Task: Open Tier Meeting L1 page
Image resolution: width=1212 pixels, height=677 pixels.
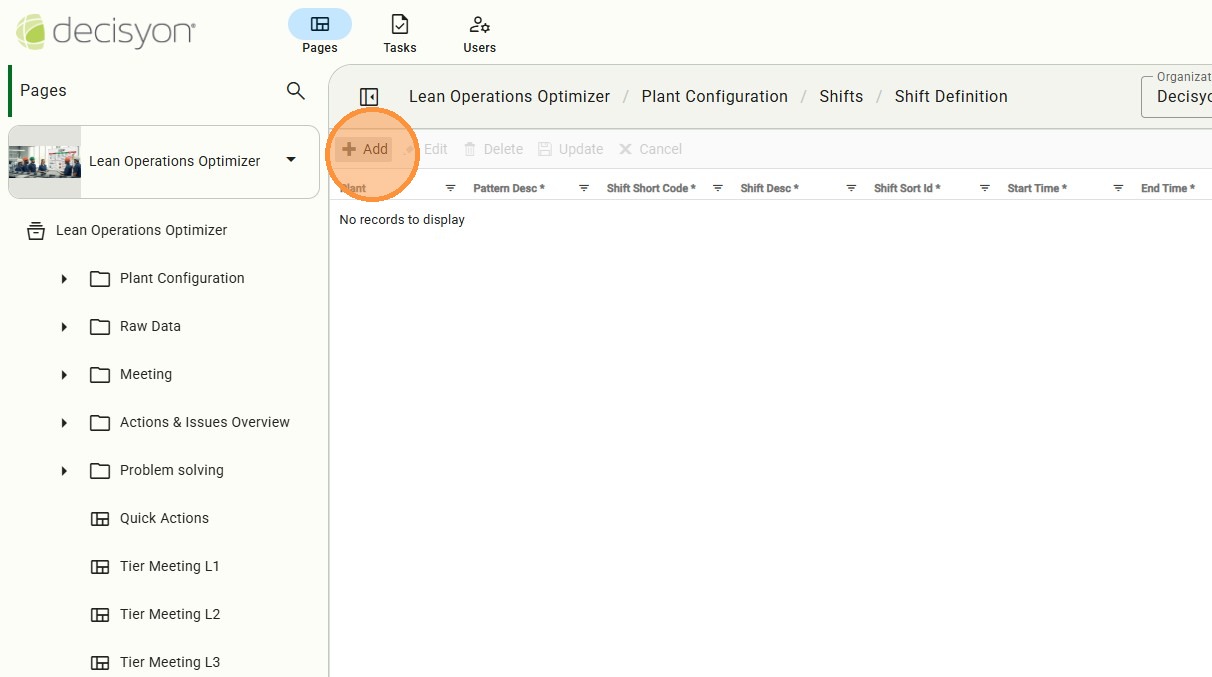Action: pyautogui.click(x=169, y=566)
